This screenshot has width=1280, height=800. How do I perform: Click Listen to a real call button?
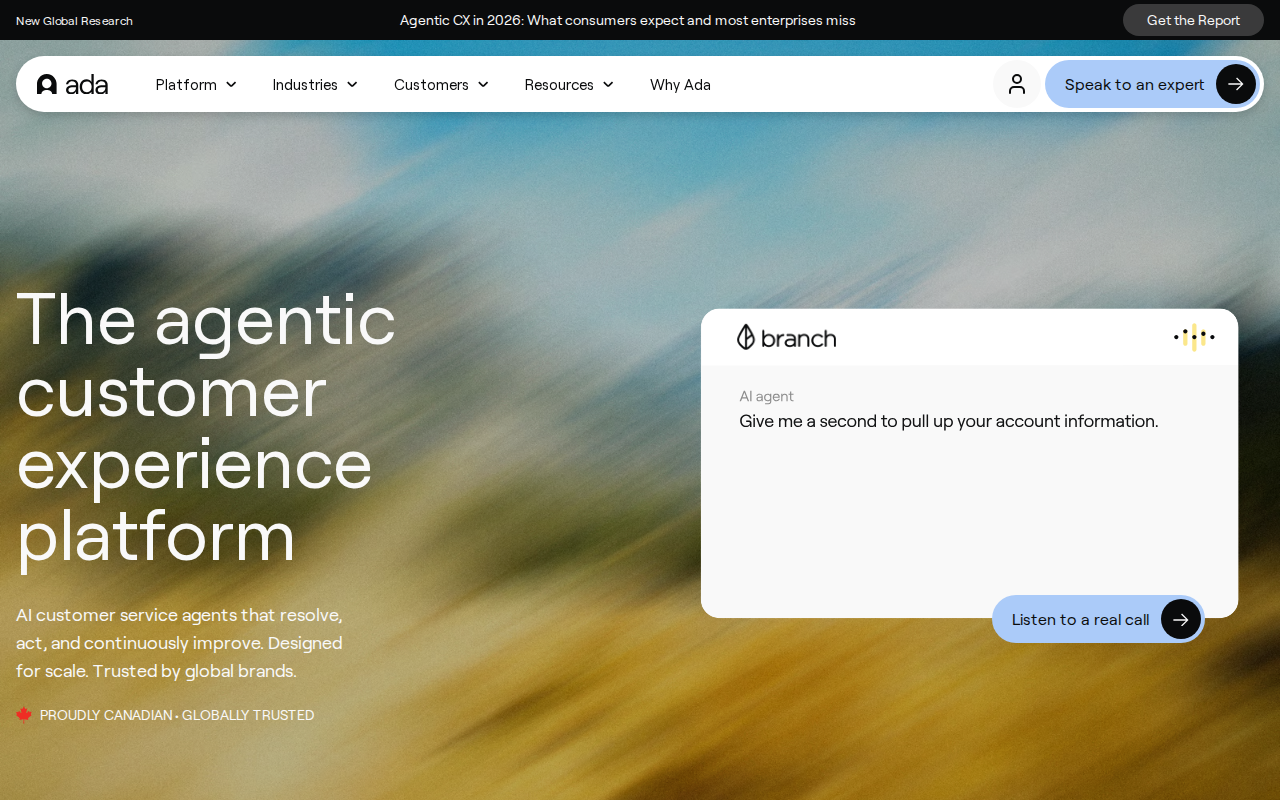coord(1098,619)
